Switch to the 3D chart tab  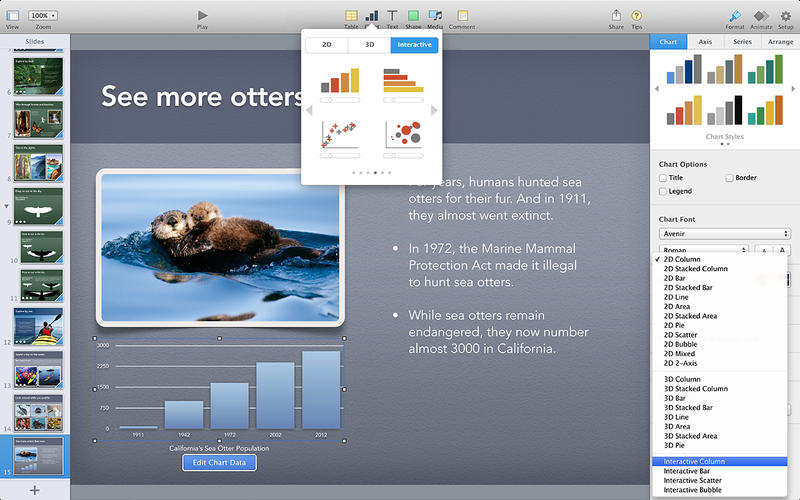369,45
